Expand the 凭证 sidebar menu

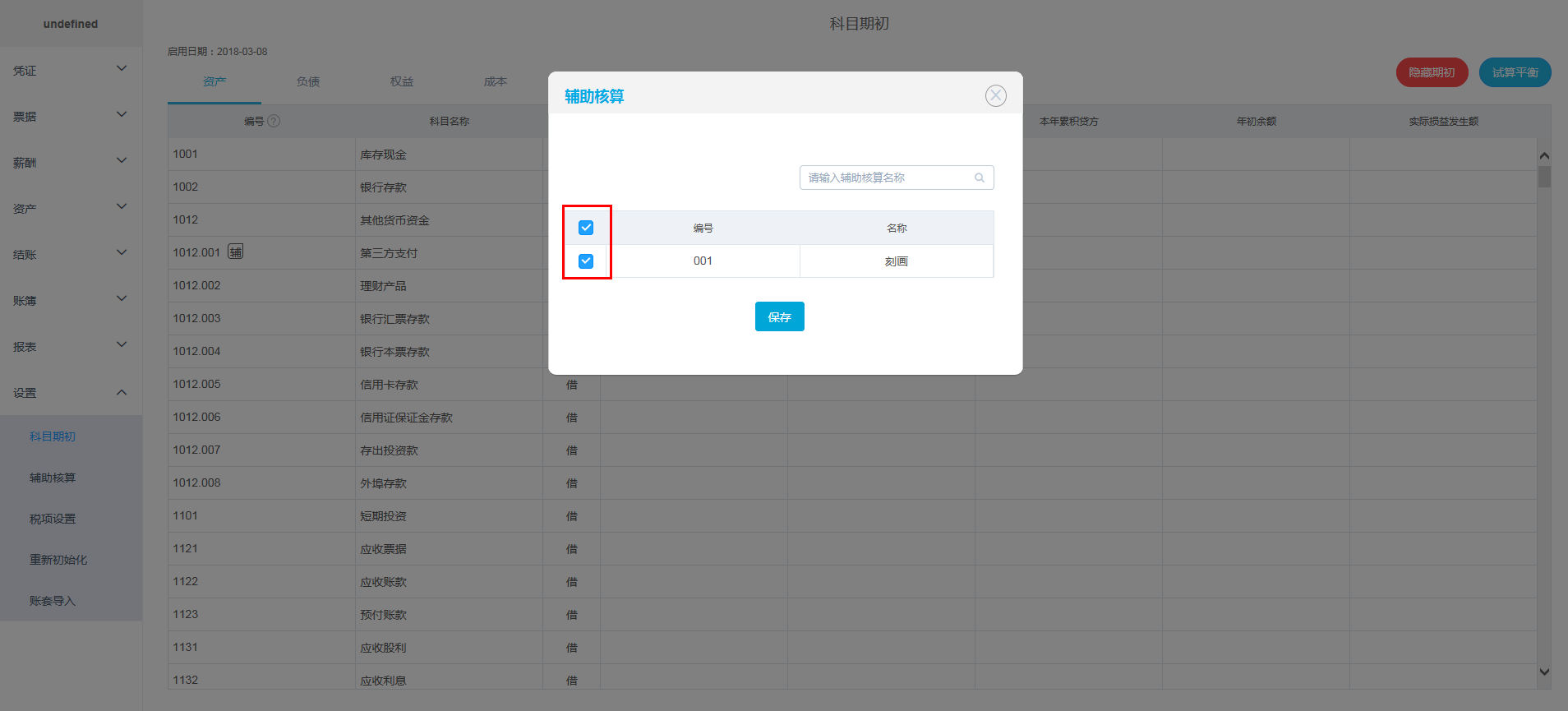pos(71,71)
